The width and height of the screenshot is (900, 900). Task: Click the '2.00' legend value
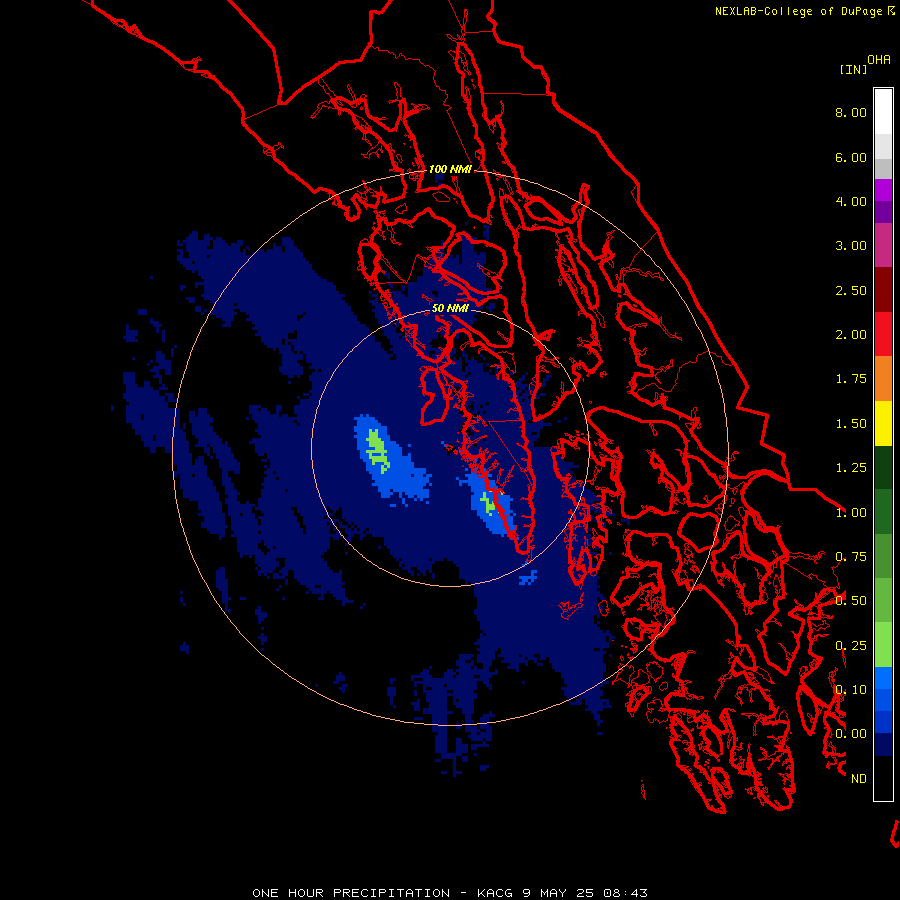pos(851,335)
